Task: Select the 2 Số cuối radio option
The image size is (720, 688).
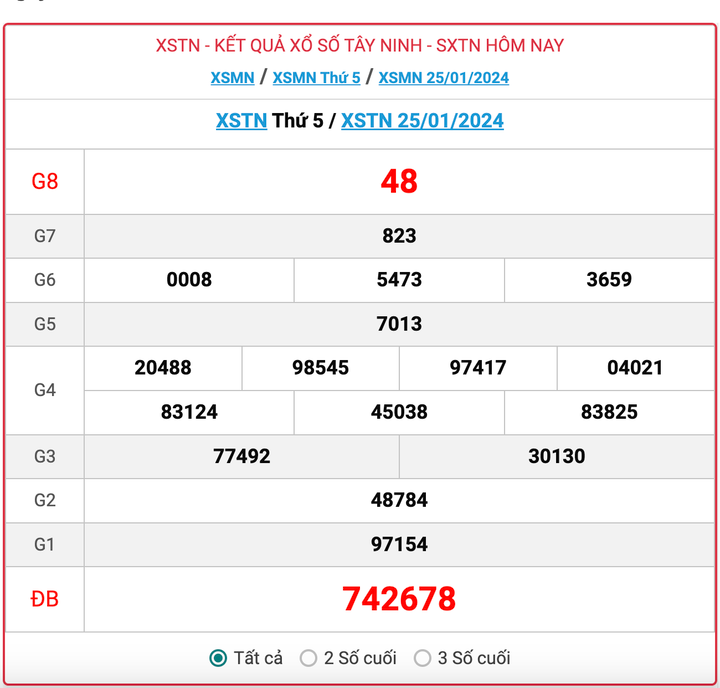Action: 308,658
